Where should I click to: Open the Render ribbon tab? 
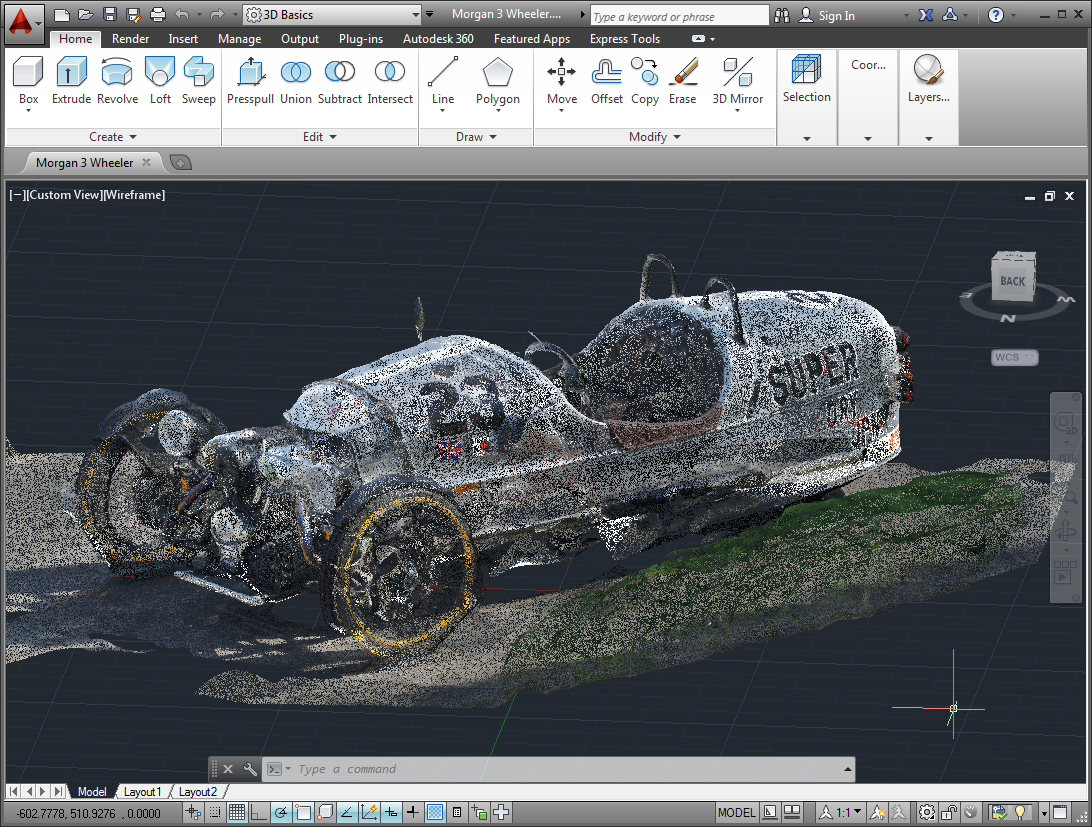(131, 39)
